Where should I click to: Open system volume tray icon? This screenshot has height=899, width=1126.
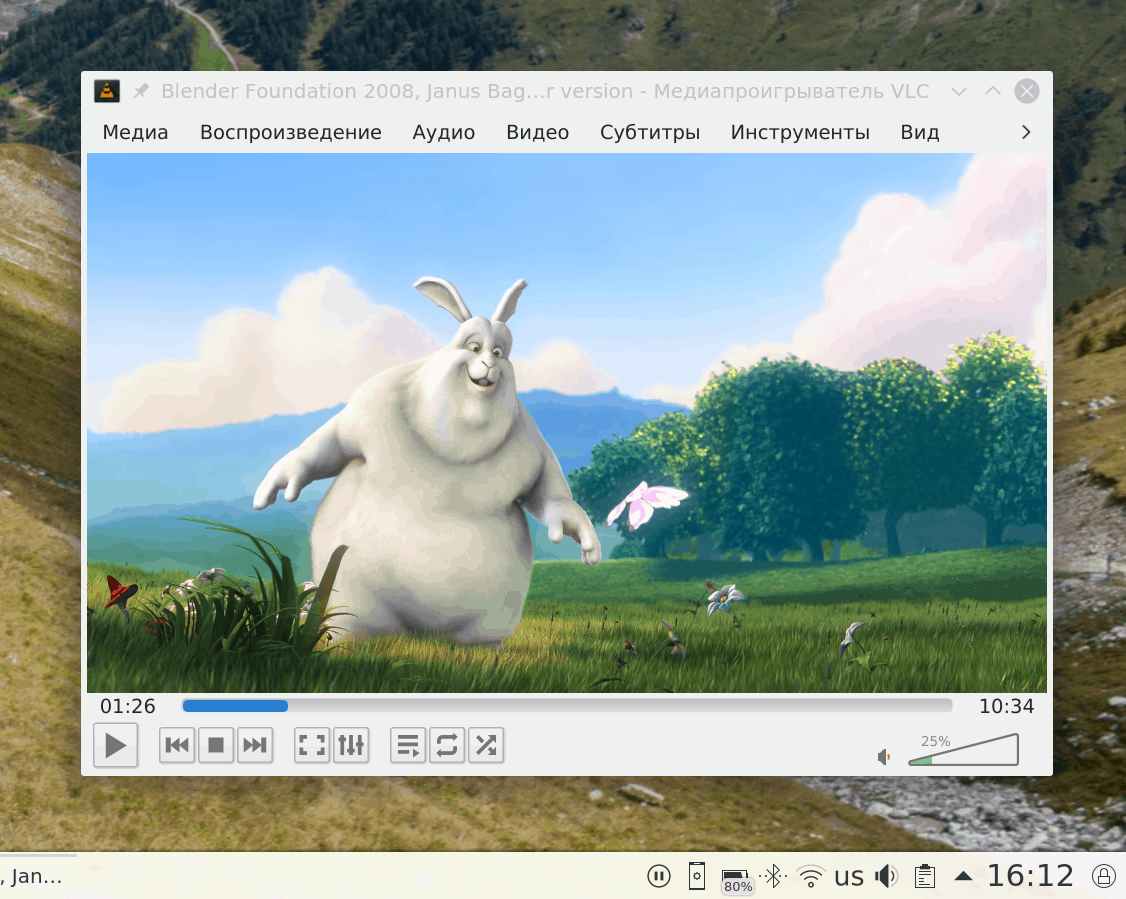886,876
